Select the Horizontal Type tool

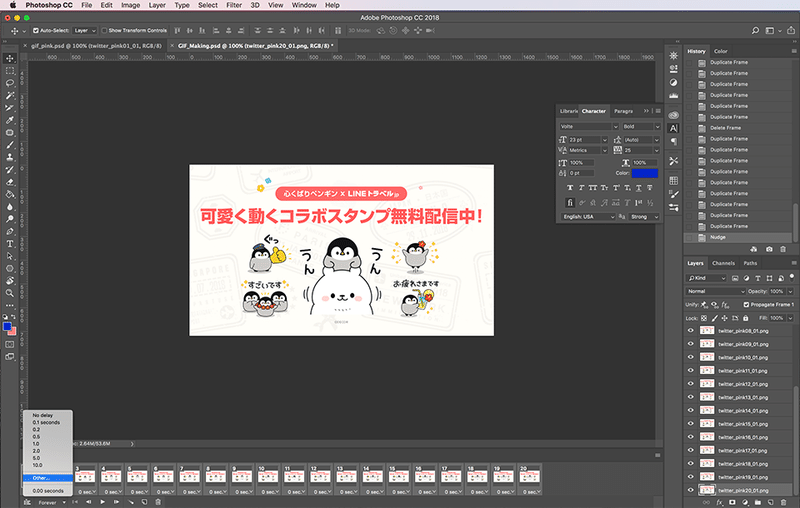click(10, 244)
